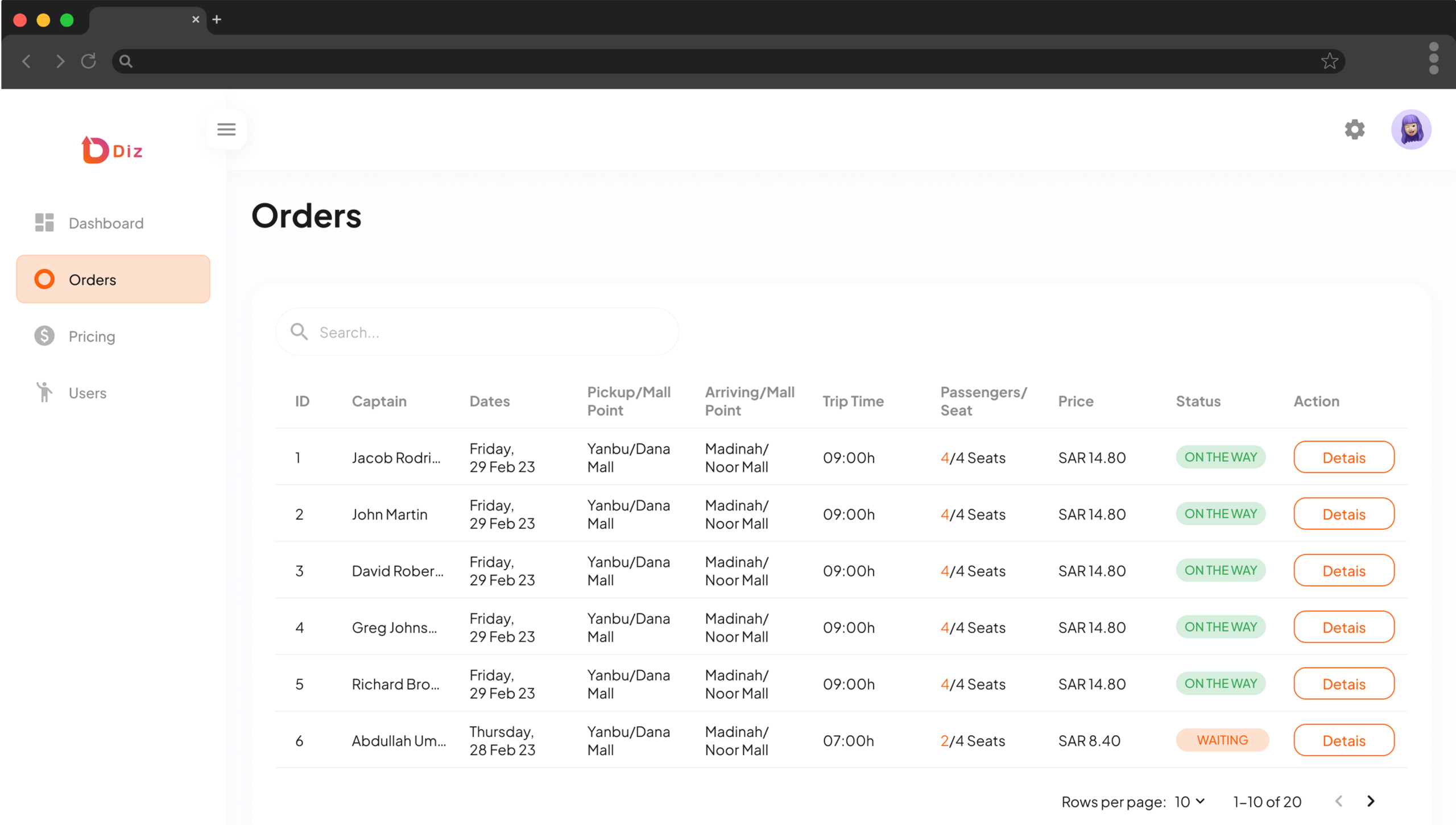This screenshot has width=1456, height=825.
Task: Open the profile avatar menu
Action: [x=1412, y=130]
